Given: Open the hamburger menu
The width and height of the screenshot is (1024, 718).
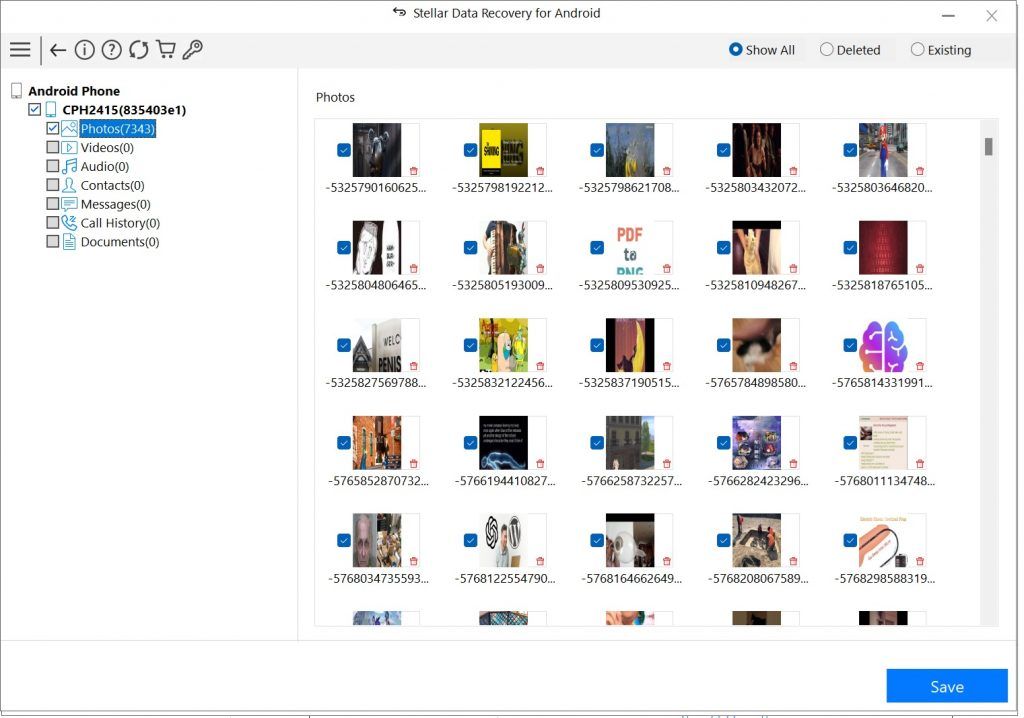Looking at the screenshot, I should click(20, 50).
